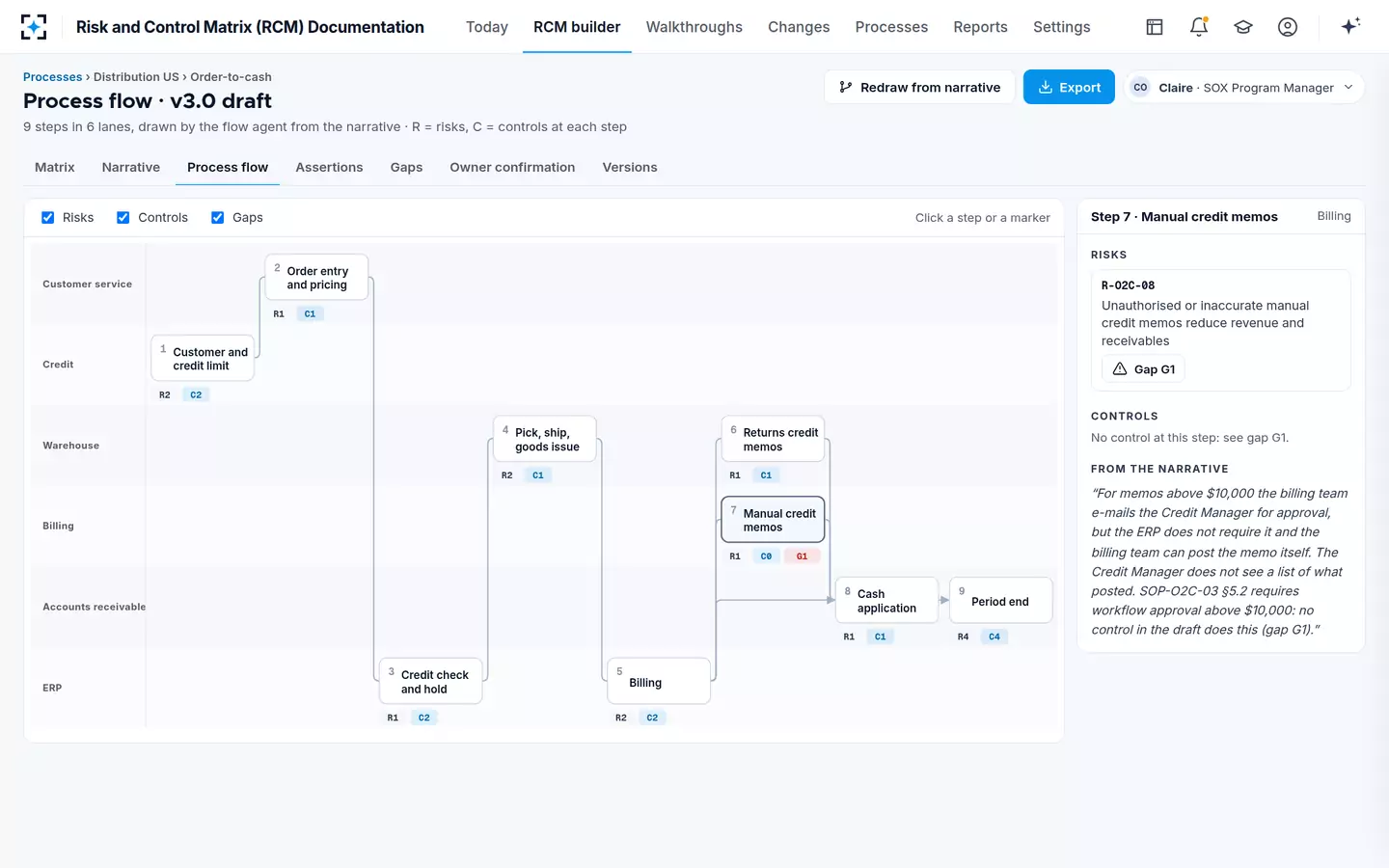Click C2 marker under Customer and credit limit
This screenshot has width=1389, height=868.
click(196, 394)
